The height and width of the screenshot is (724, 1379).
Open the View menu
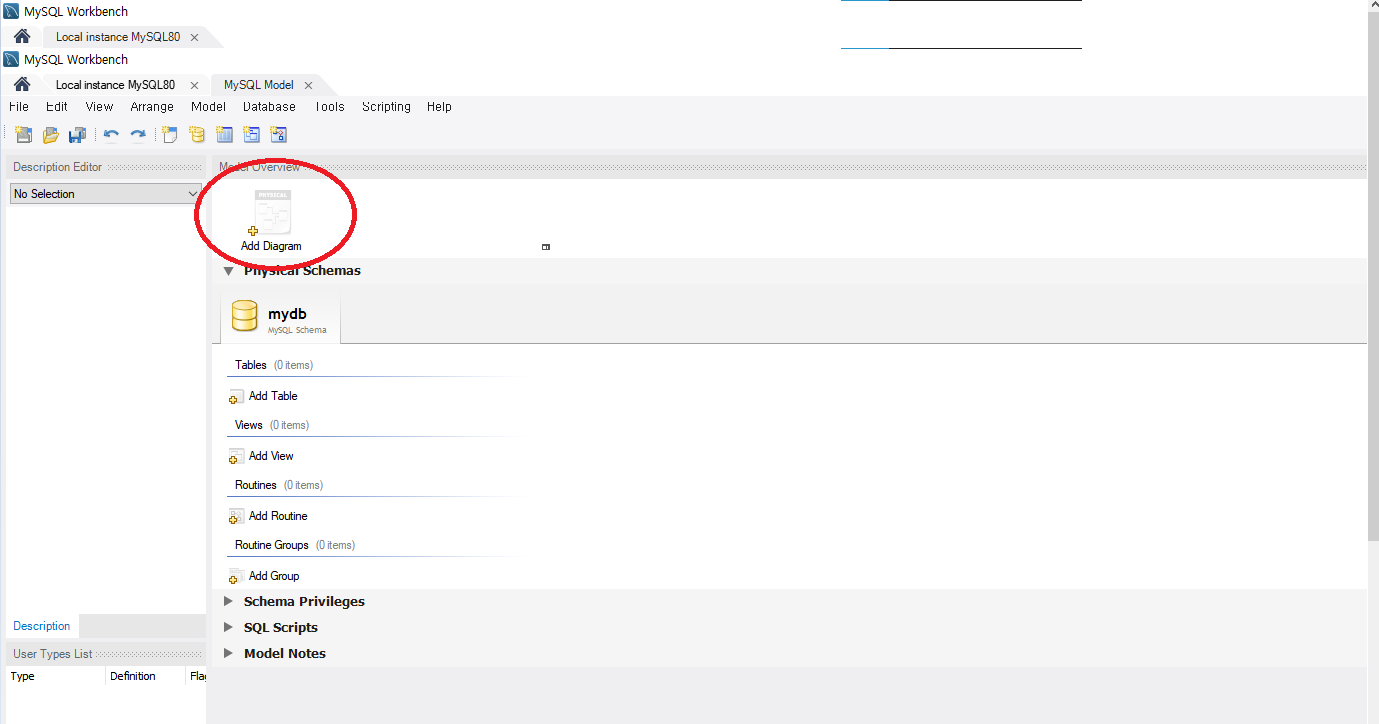(x=99, y=107)
